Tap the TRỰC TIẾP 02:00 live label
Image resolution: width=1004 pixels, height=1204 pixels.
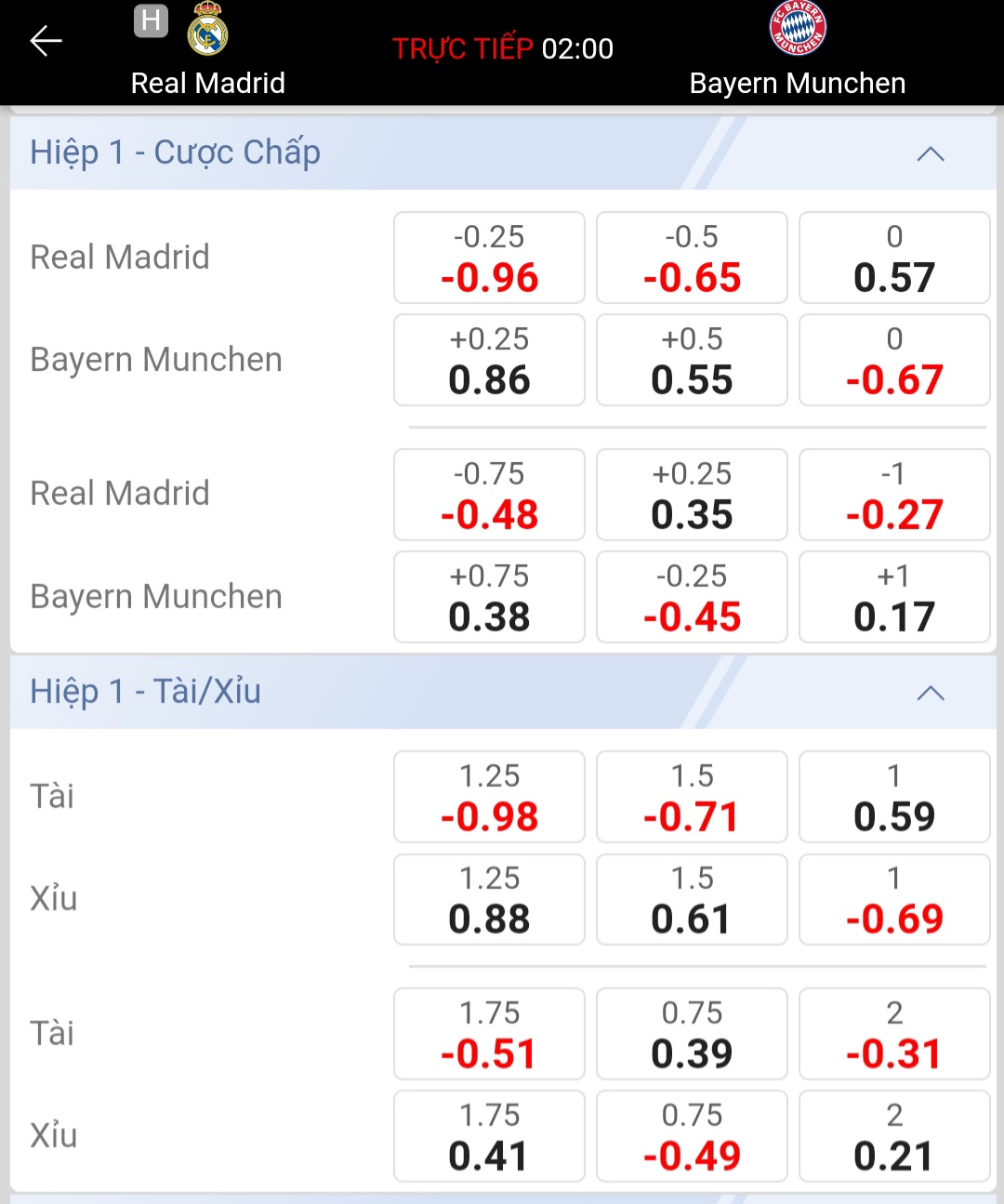click(x=503, y=48)
